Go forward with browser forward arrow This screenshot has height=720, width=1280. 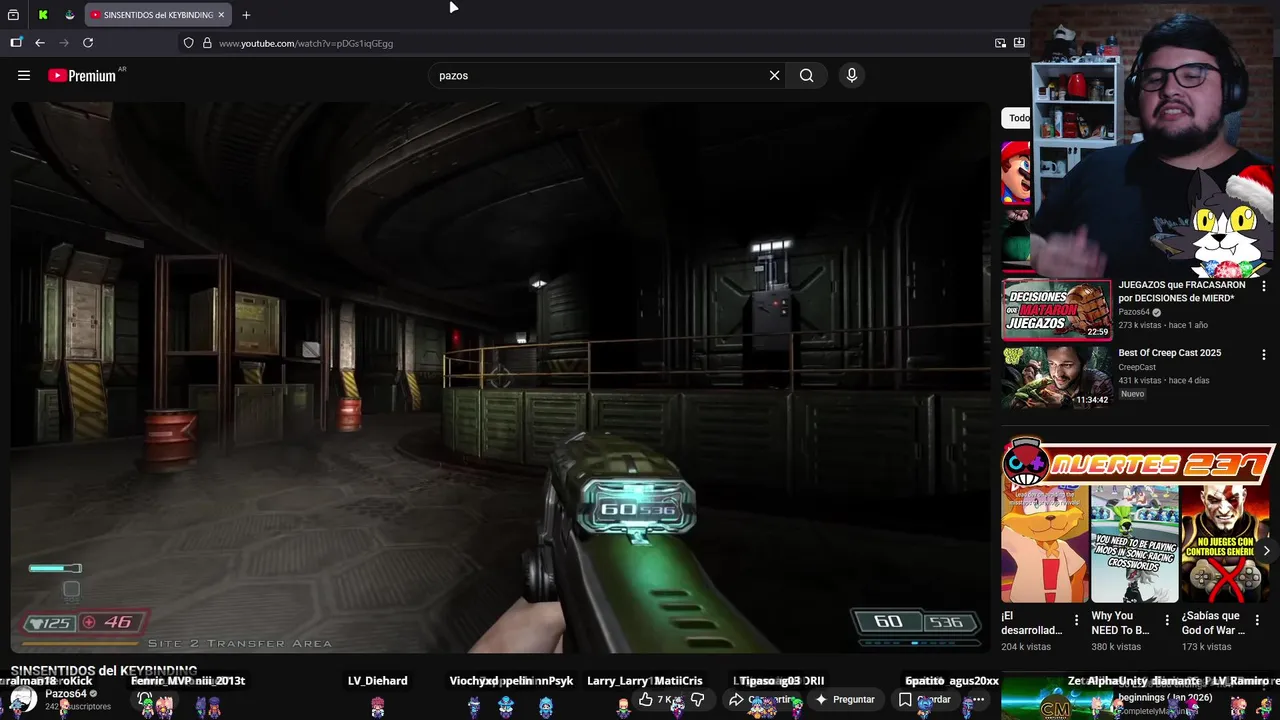(64, 43)
